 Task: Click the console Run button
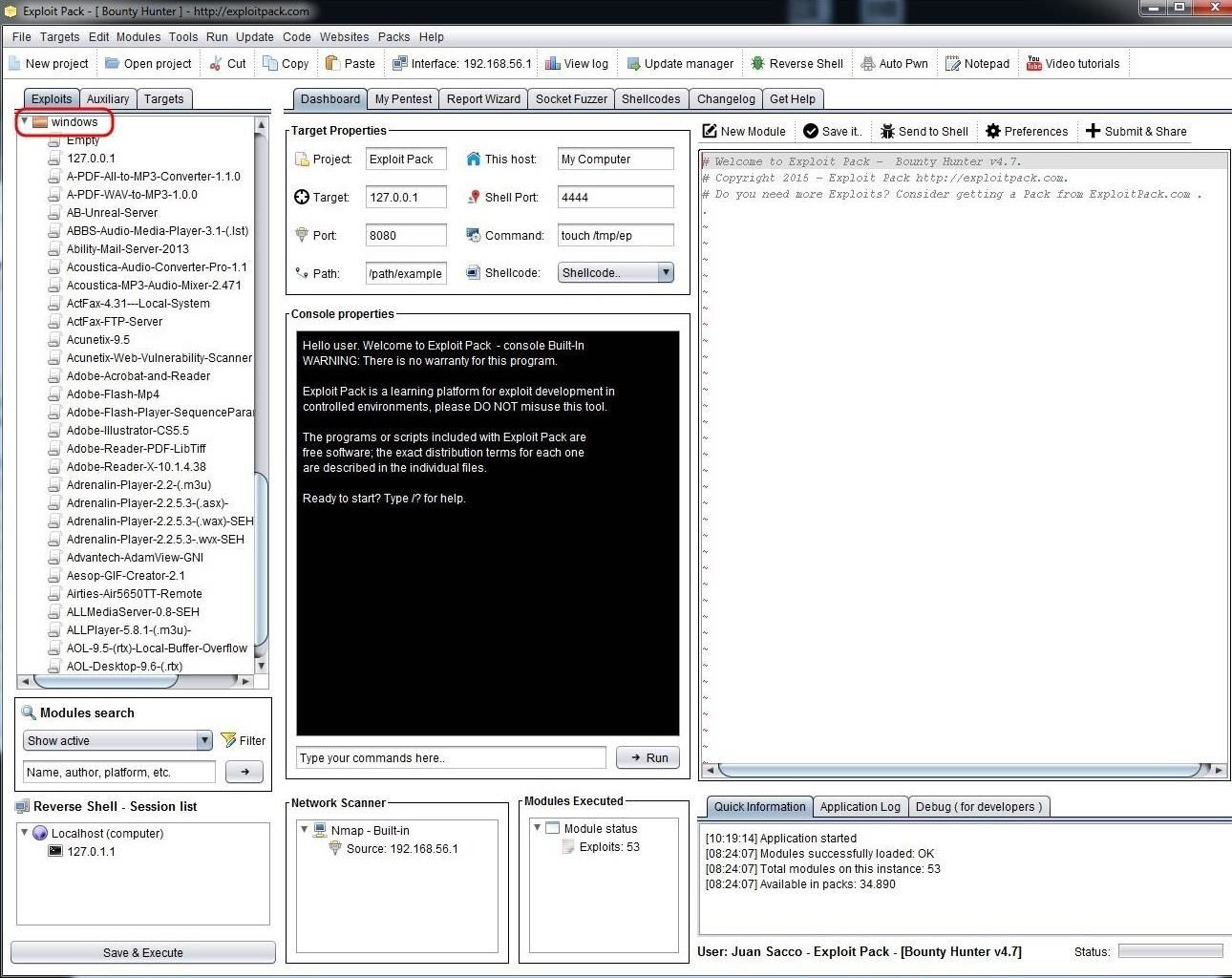coord(648,758)
